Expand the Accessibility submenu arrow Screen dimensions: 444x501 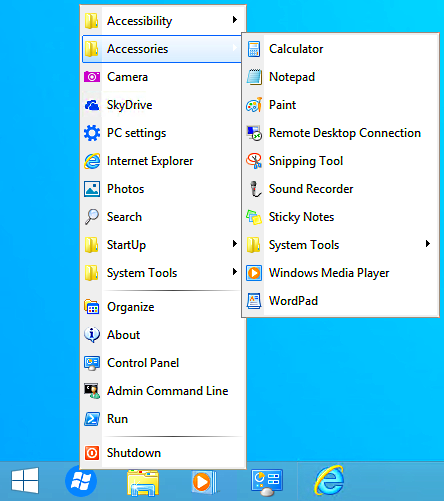(235, 20)
